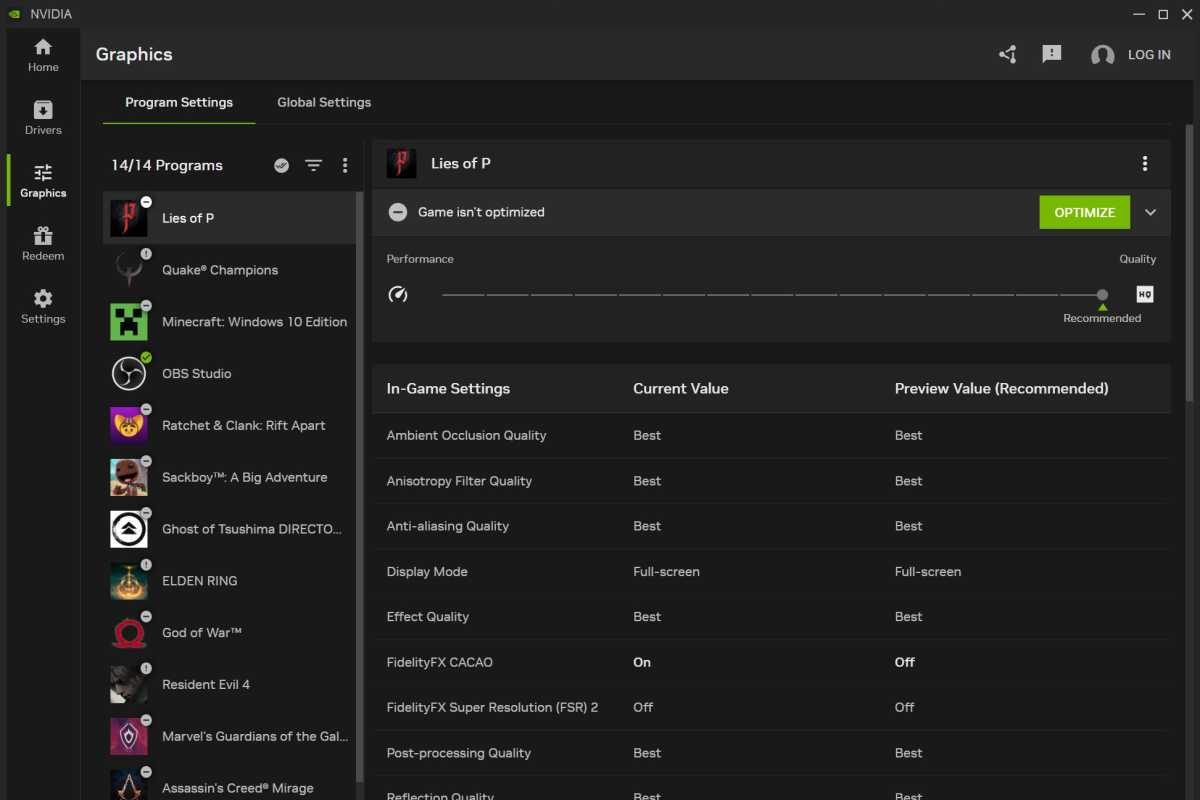This screenshot has width=1200, height=800.
Task: Select the Redeem sidebar icon
Action: (42, 243)
